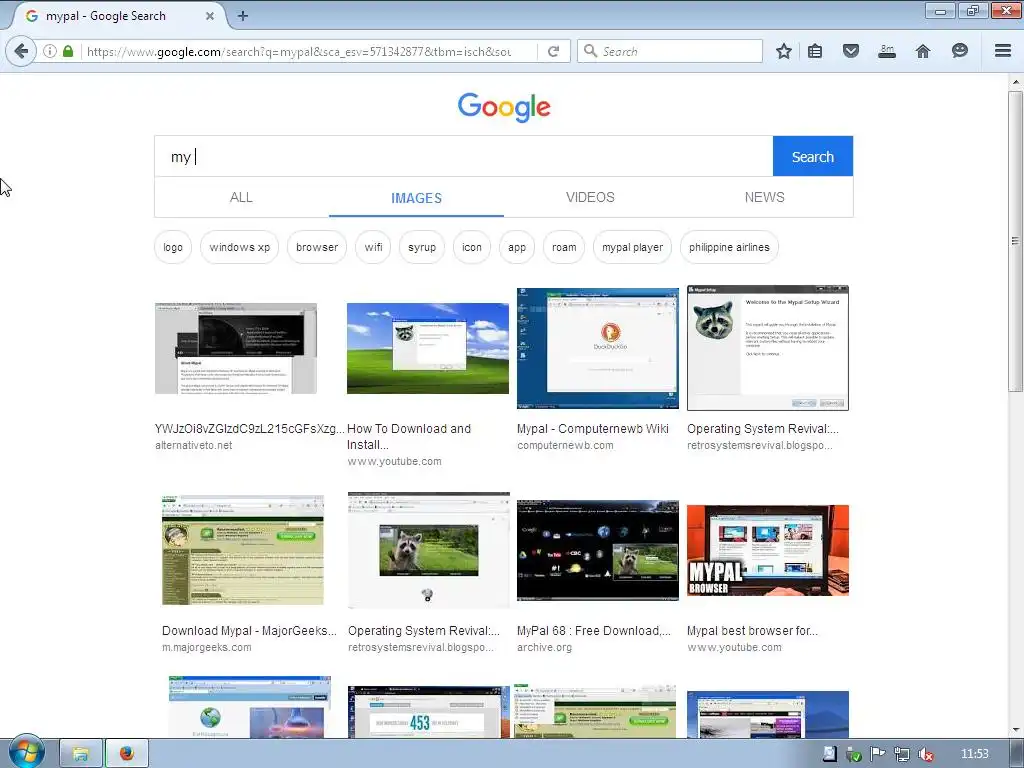Open the MYPAL BROWSER youtube thumbnail
The height and width of the screenshot is (768, 1024).
768,550
